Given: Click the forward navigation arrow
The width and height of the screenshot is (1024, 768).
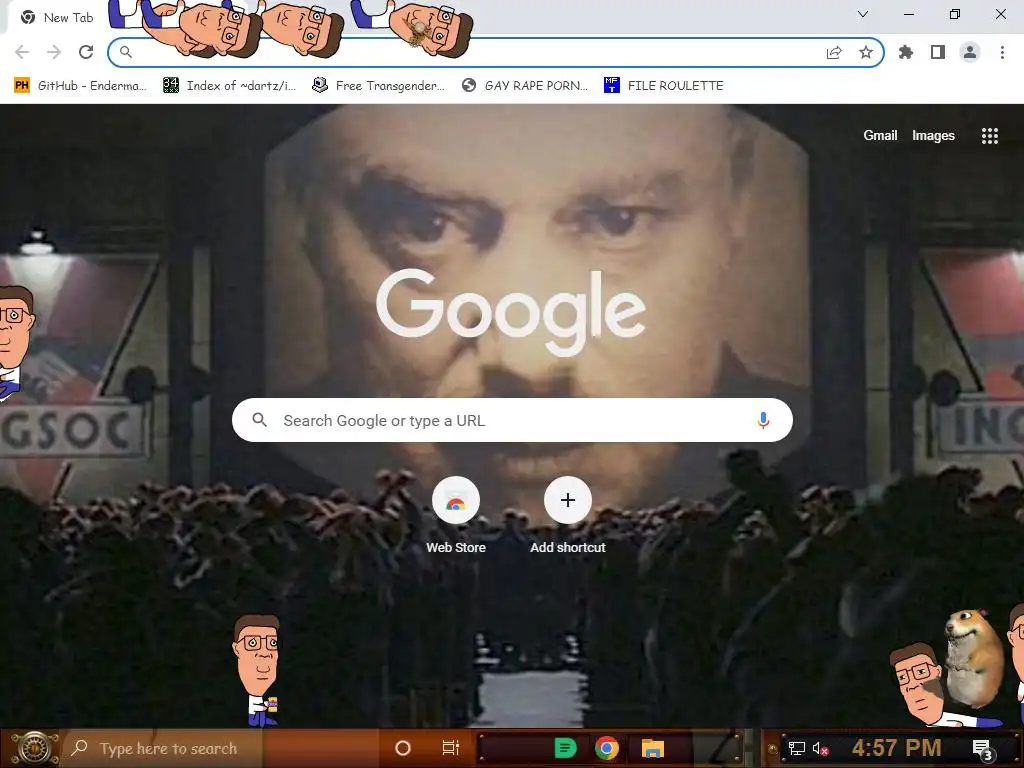Looking at the screenshot, I should click(x=54, y=52).
